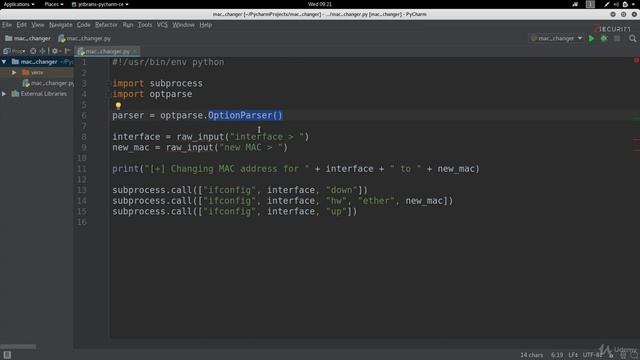Click the clock Wed 09:21 in top panel
This screenshot has width=640, height=360.
[320, 4]
